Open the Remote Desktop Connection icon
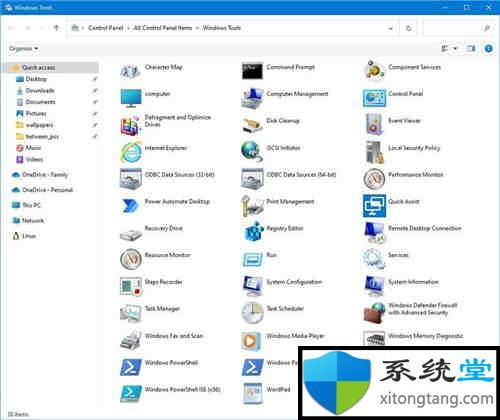Image resolution: width=500 pixels, height=420 pixels. pyautogui.click(x=374, y=232)
